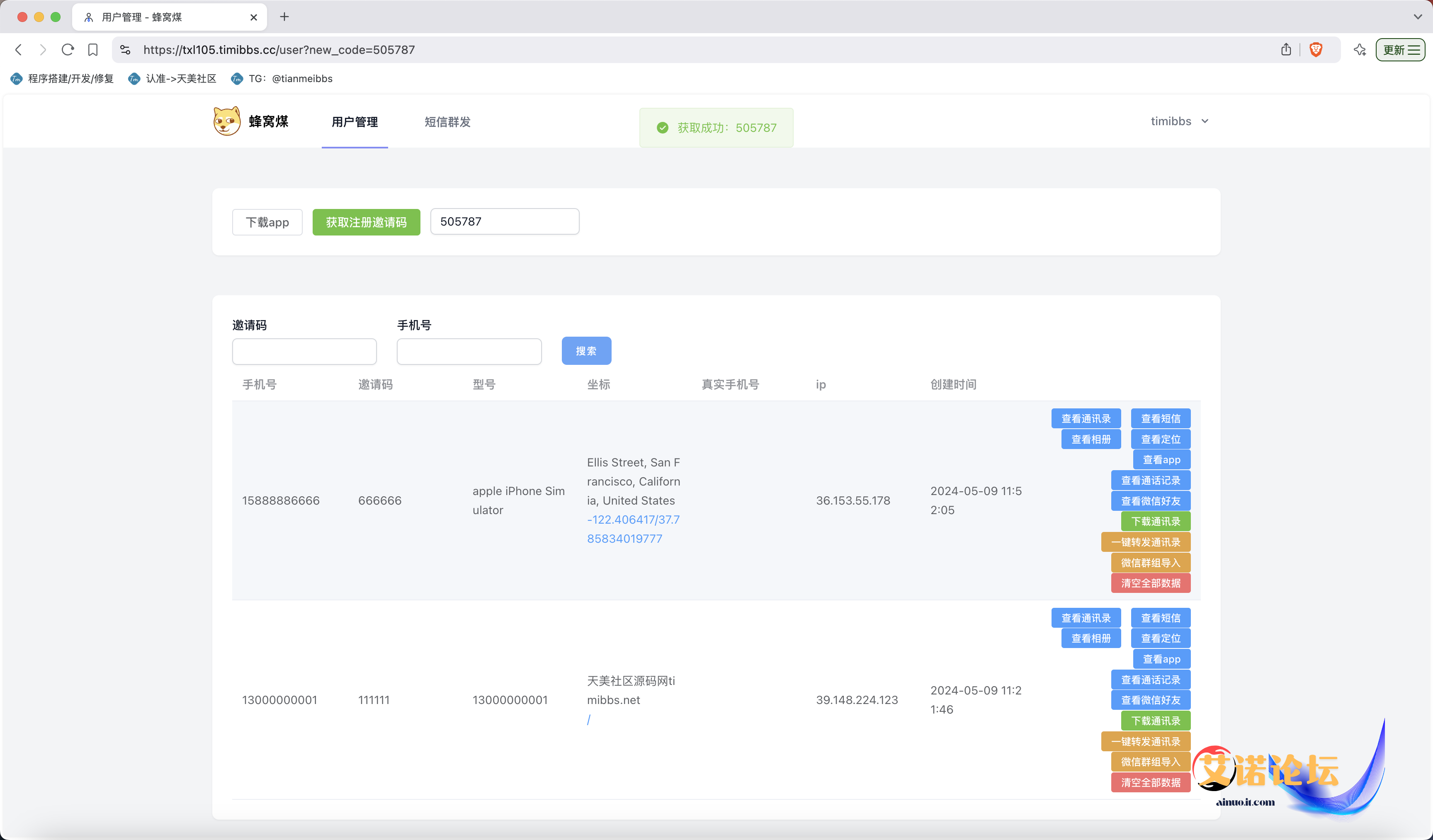This screenshot has width=1433, height=840.
Task: Click the site settings icon beside URL
Action: click(x=125, y=50)
